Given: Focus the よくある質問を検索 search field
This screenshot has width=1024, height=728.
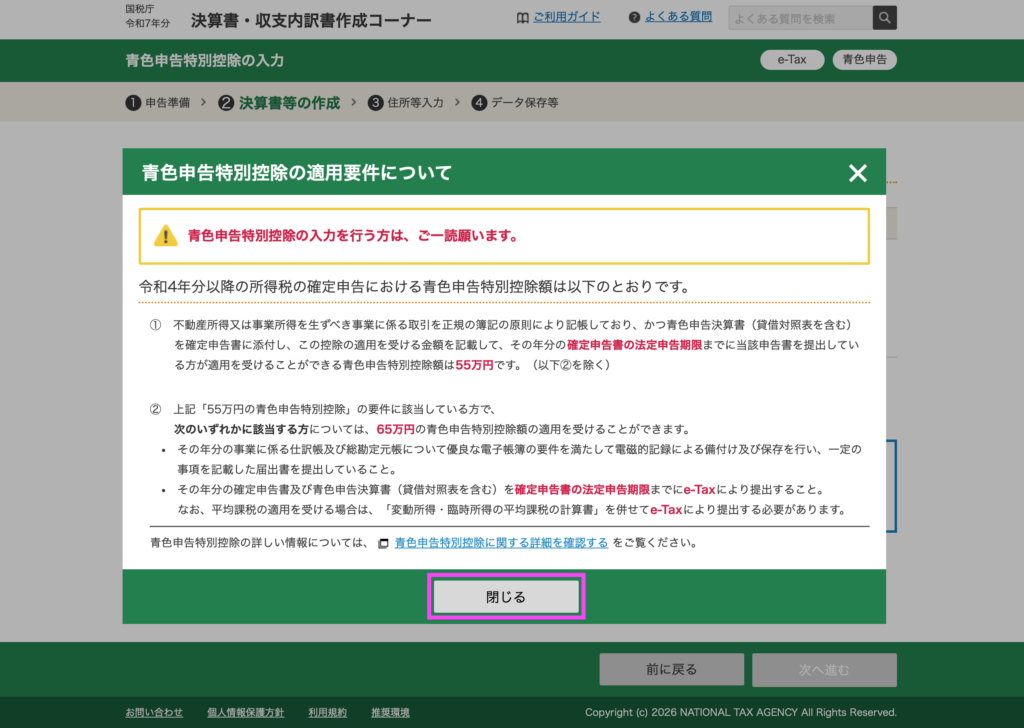Looking at the screenshot, I should click(x=800, y=18).
